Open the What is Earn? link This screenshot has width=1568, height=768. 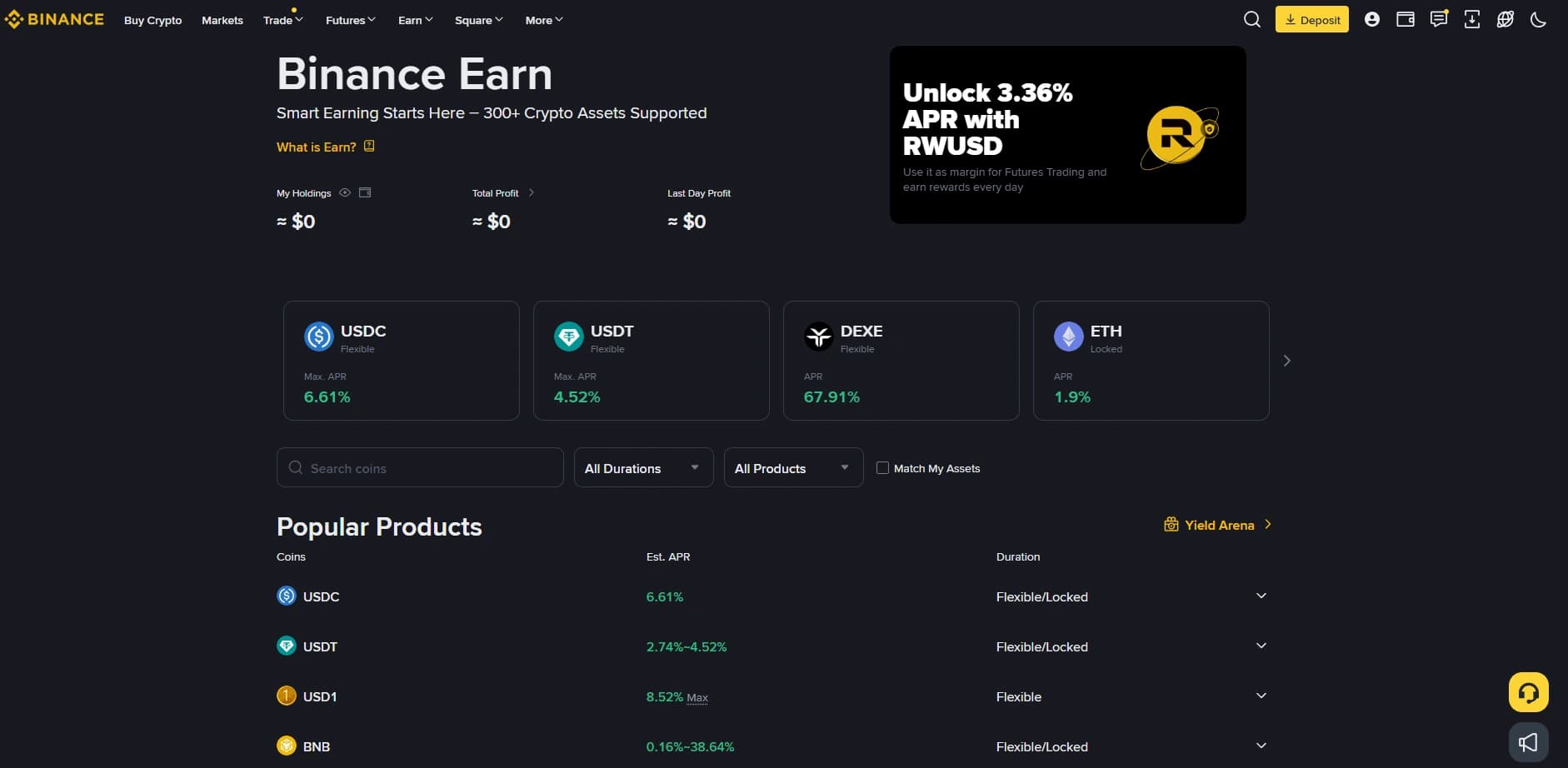[x=316, y=147]
